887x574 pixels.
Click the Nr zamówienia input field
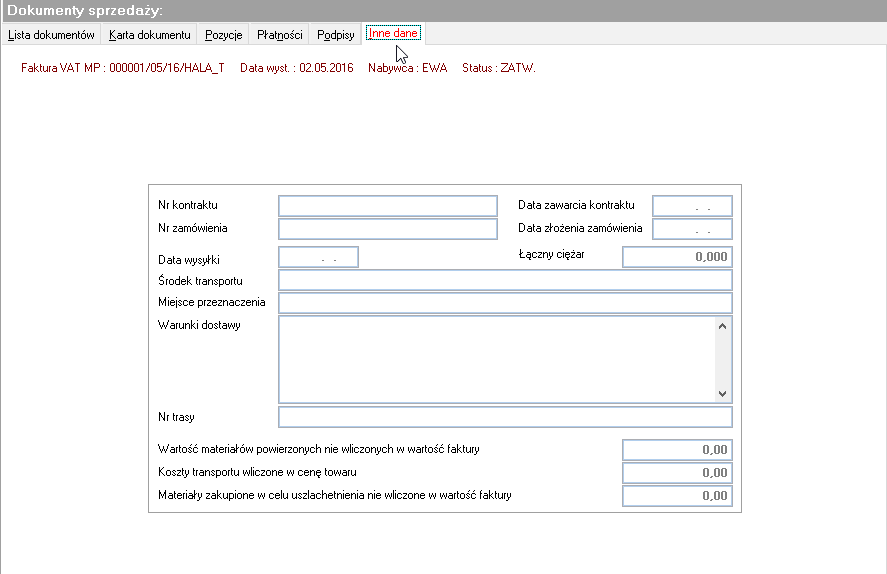[x=388, y=229]
